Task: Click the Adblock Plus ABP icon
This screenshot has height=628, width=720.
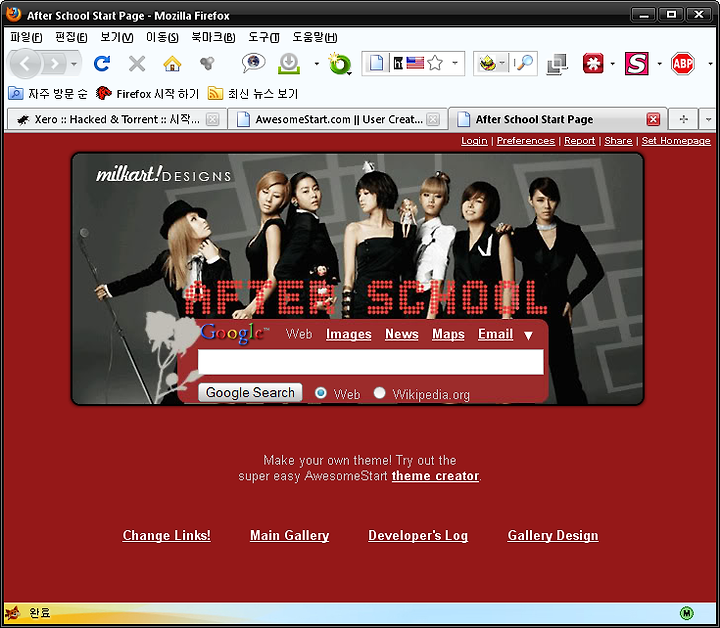Action: [683, 63]
